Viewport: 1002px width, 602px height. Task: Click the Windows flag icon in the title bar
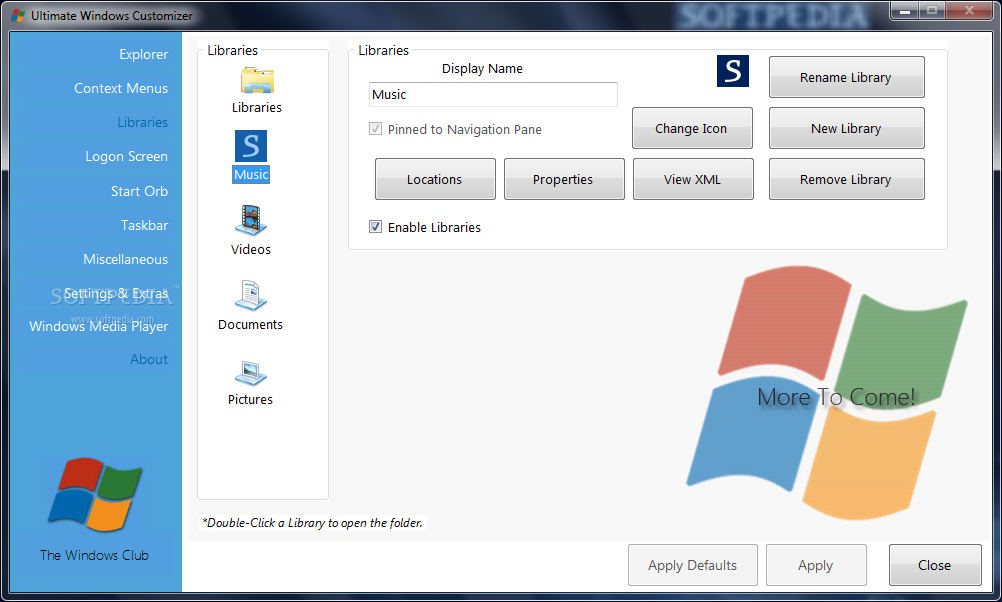point(18,15)
